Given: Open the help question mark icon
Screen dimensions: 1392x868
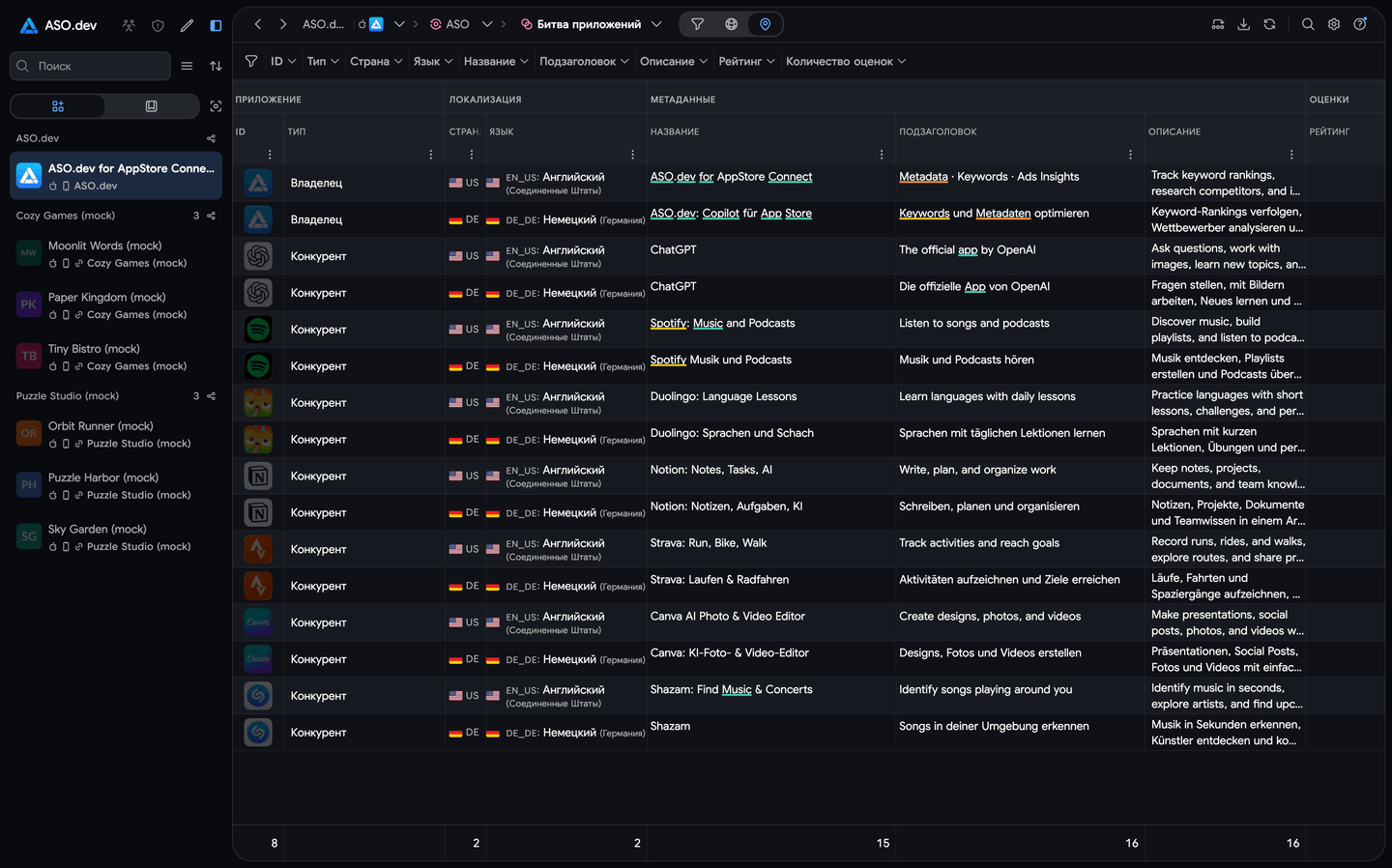Looking at the screenshot, I should tap(1360, 24).
